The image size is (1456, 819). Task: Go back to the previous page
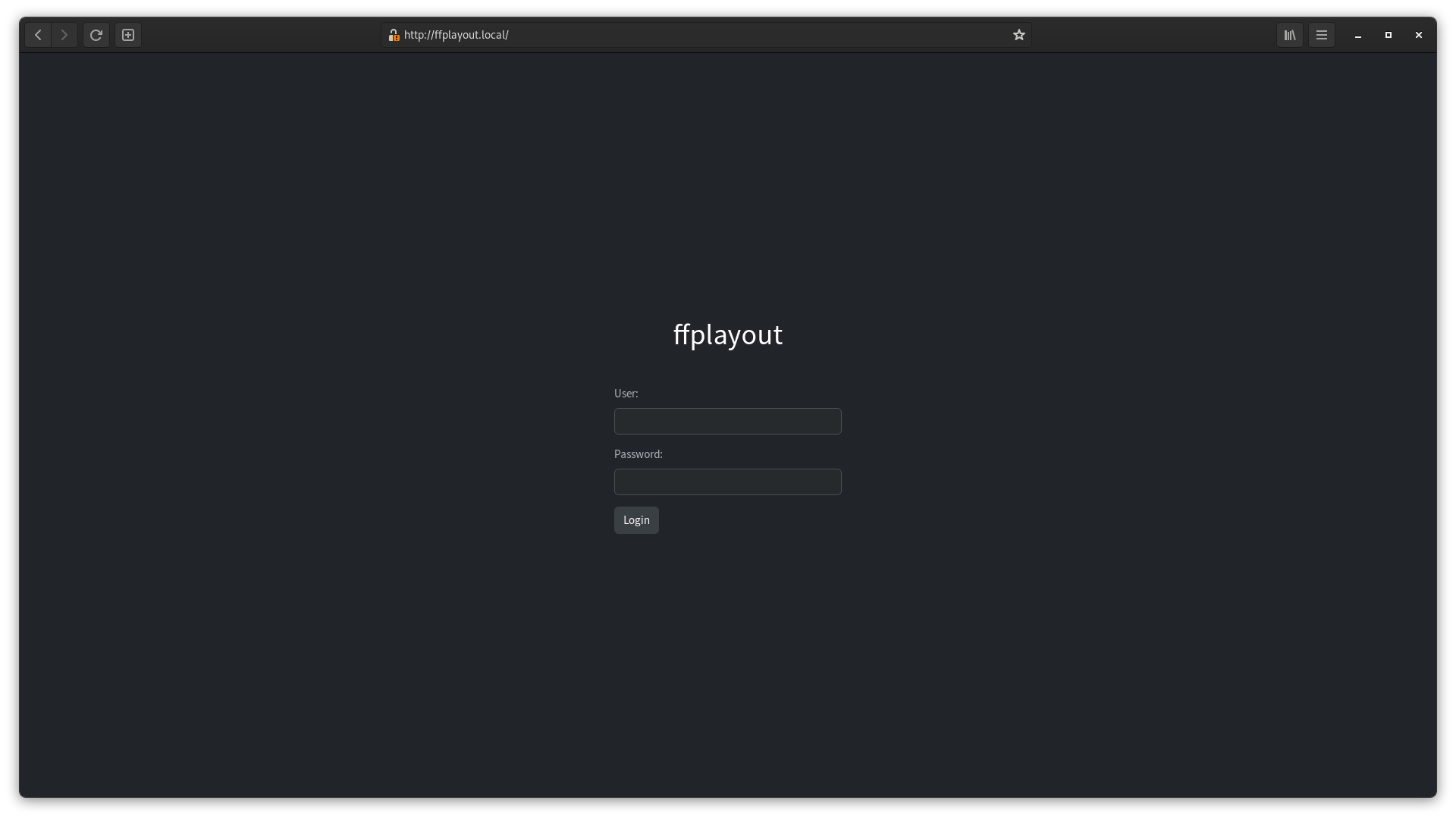(x=38, y=35)
